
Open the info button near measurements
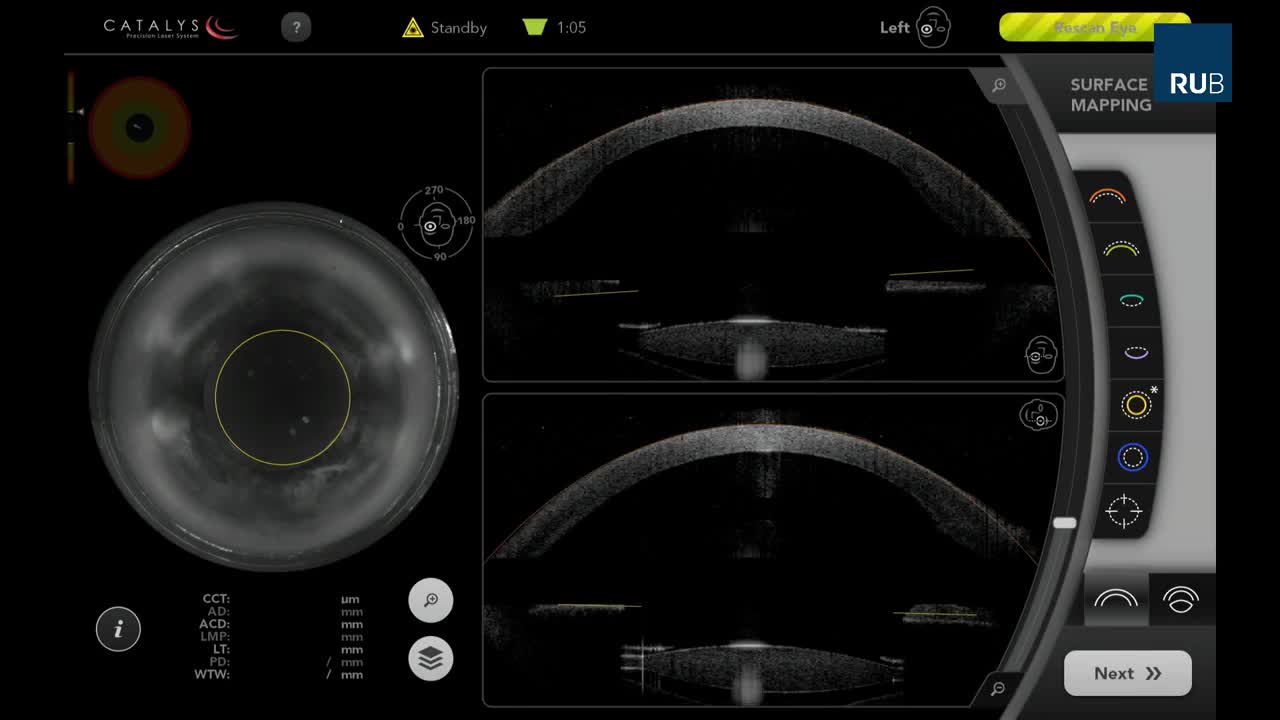pyautogui.click(x=118, y=629)
